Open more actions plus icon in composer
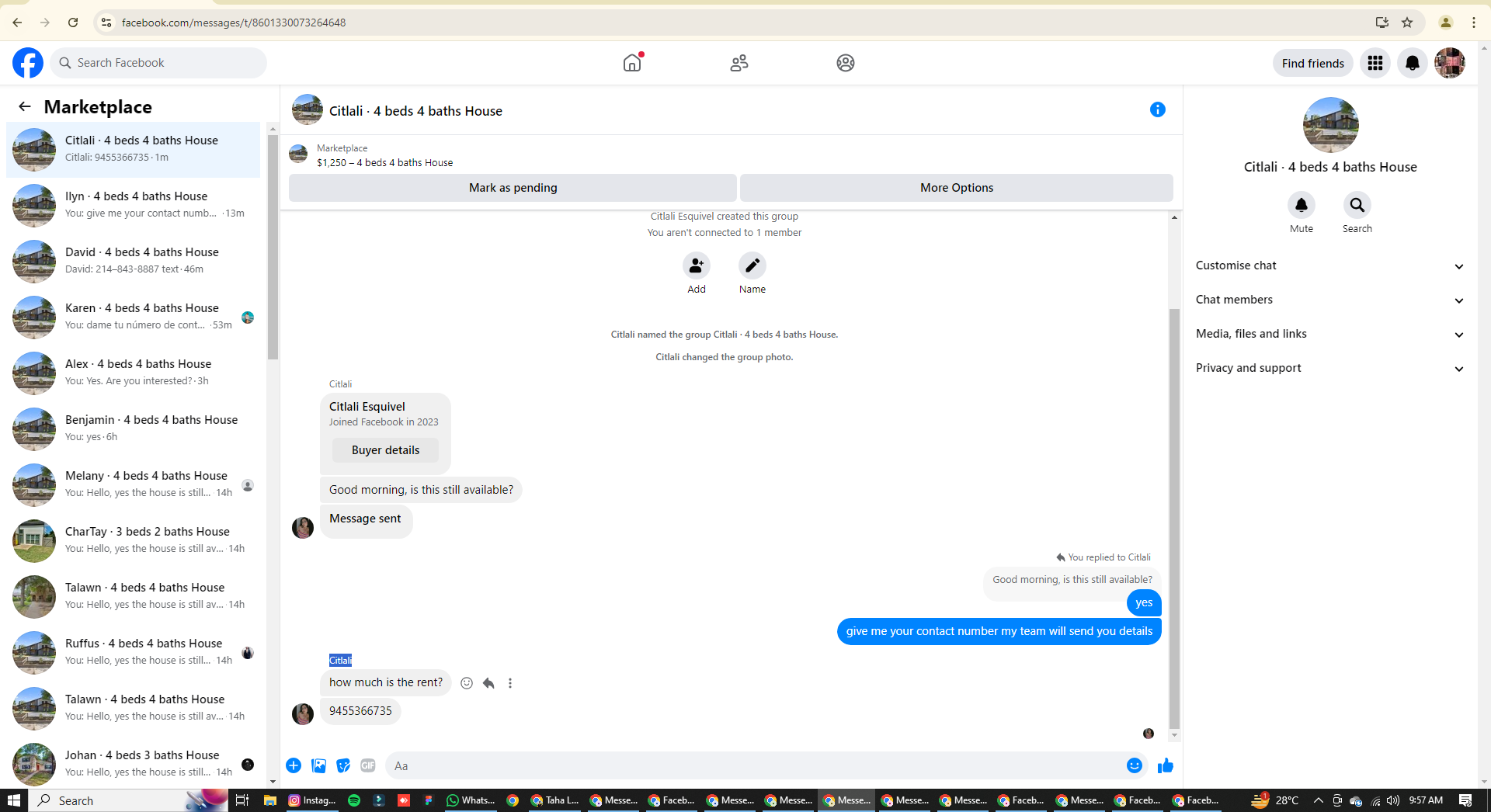The width and height of the screenshot is (1491, 812). coord(294,765)
